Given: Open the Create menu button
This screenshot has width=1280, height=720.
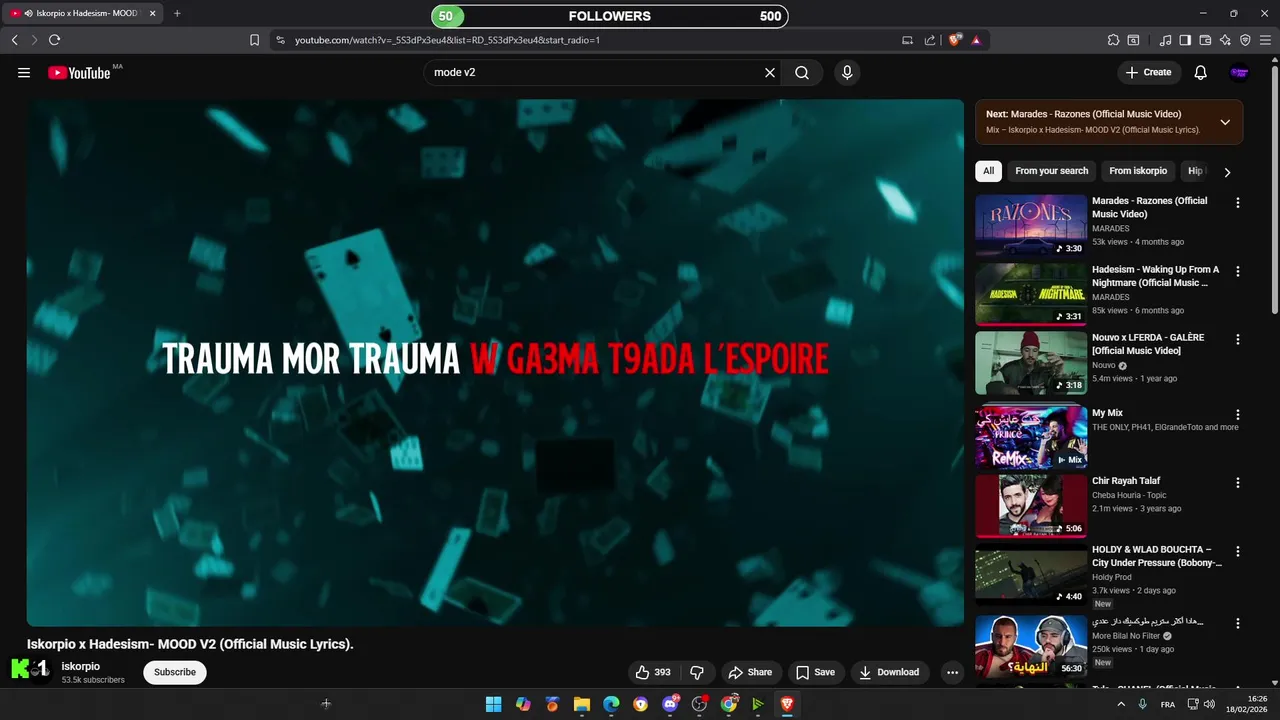Looking at the screenshot, I should (1148, 73).
